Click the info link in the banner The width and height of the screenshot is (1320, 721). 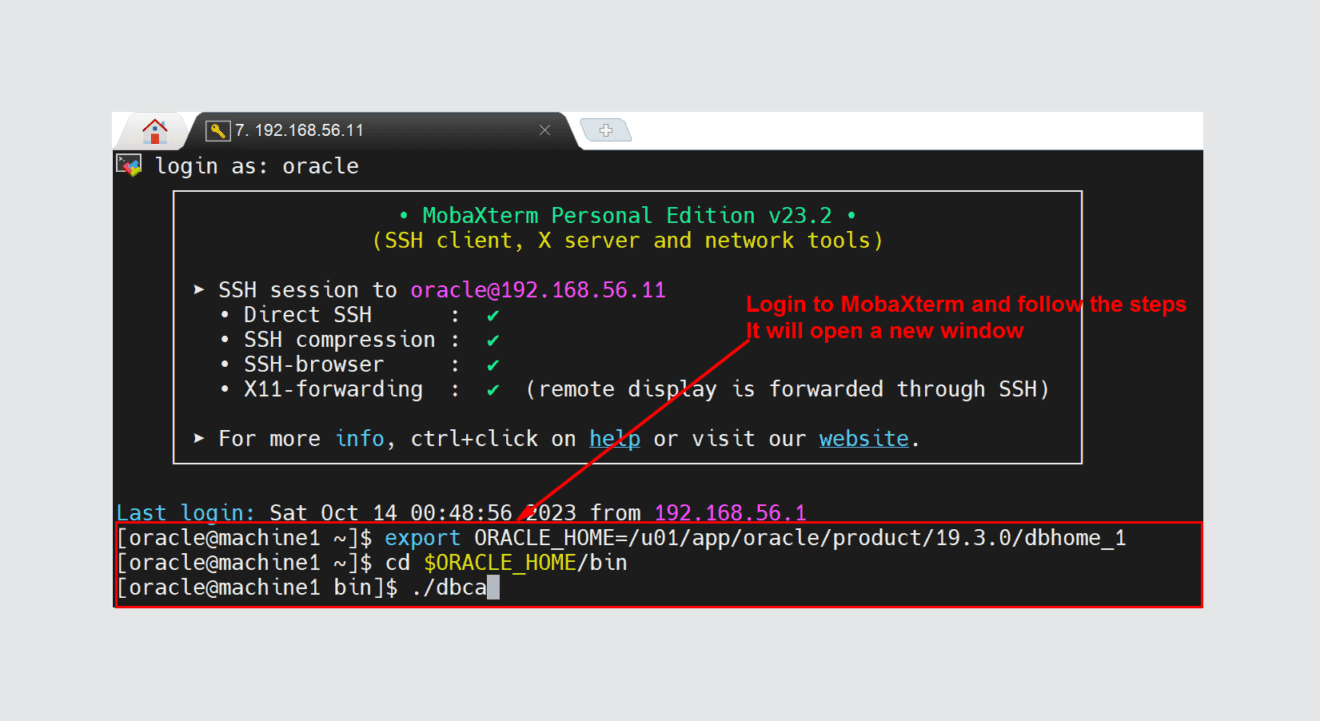pyautogui.click(x=360, y=438)
